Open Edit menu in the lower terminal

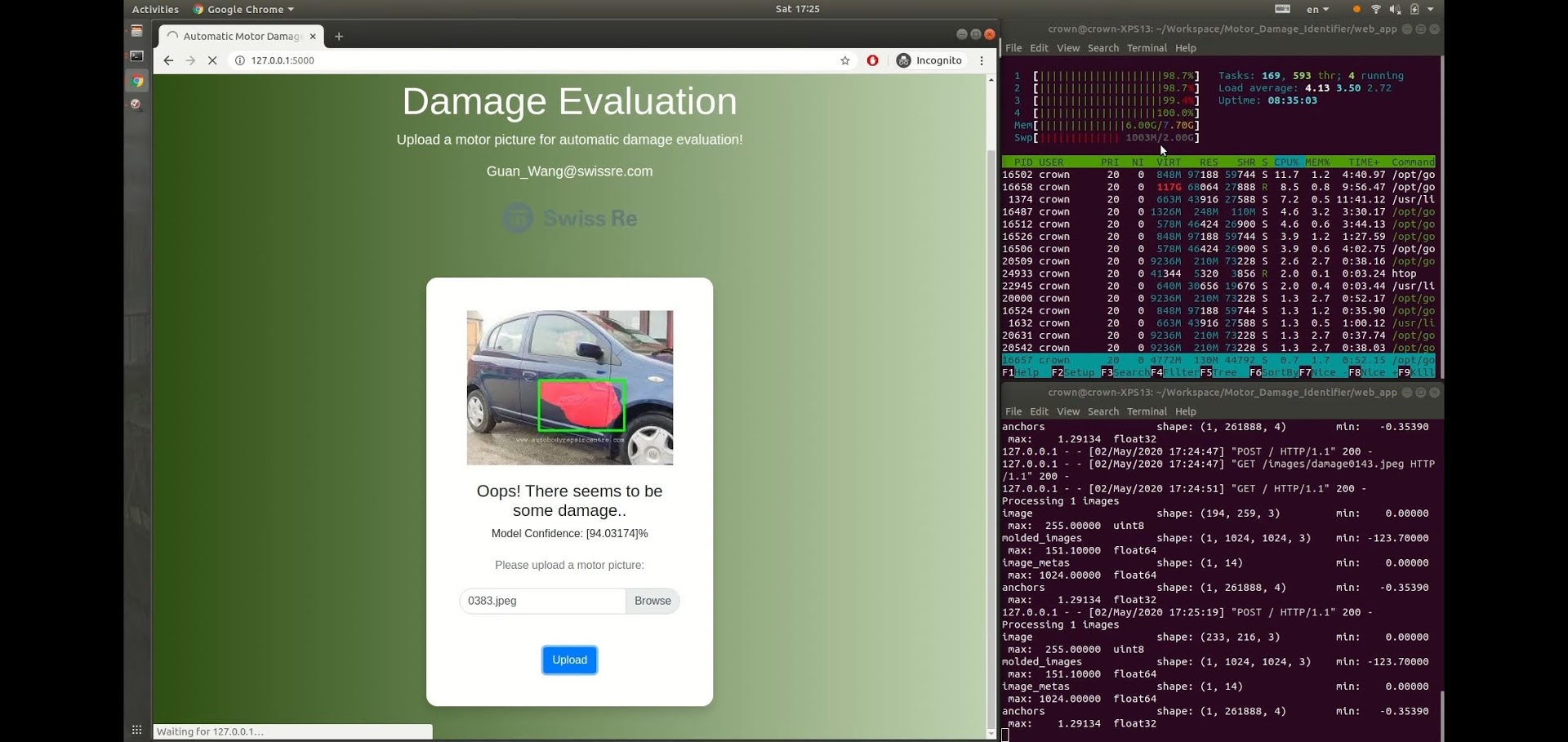tap(1039, 411)
